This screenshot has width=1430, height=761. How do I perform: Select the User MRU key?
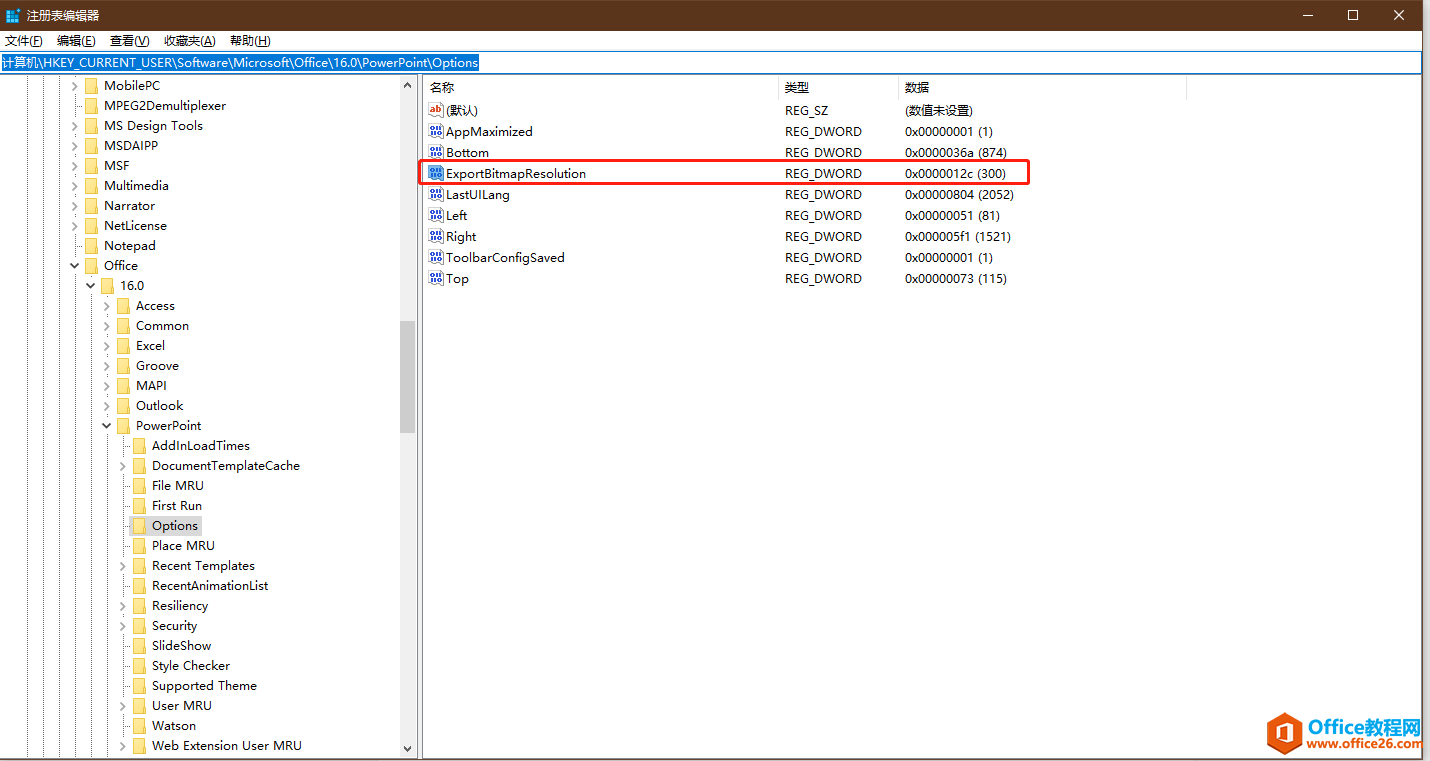pos(182,705)
